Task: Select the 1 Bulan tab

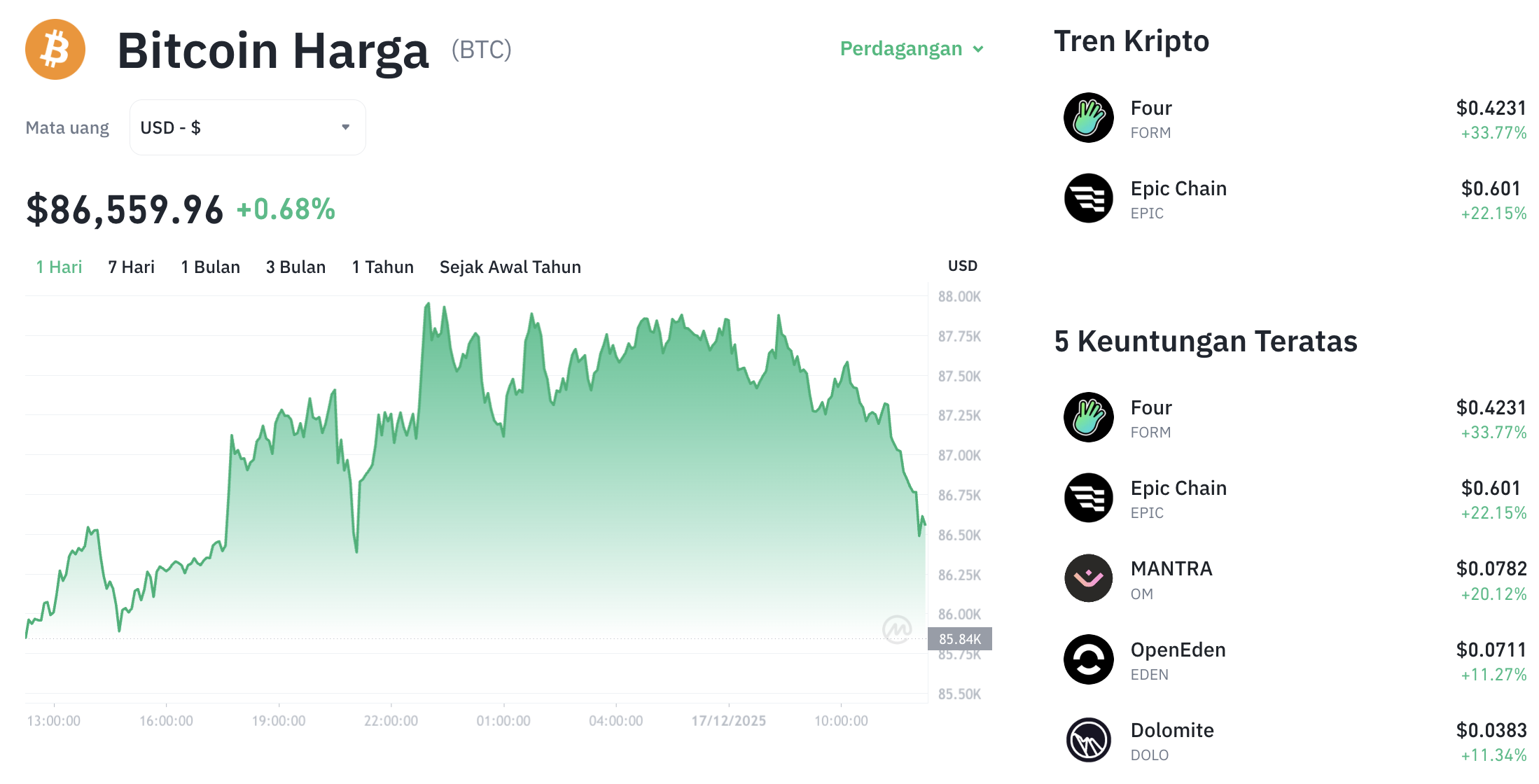Action: (x=210, y=267)
